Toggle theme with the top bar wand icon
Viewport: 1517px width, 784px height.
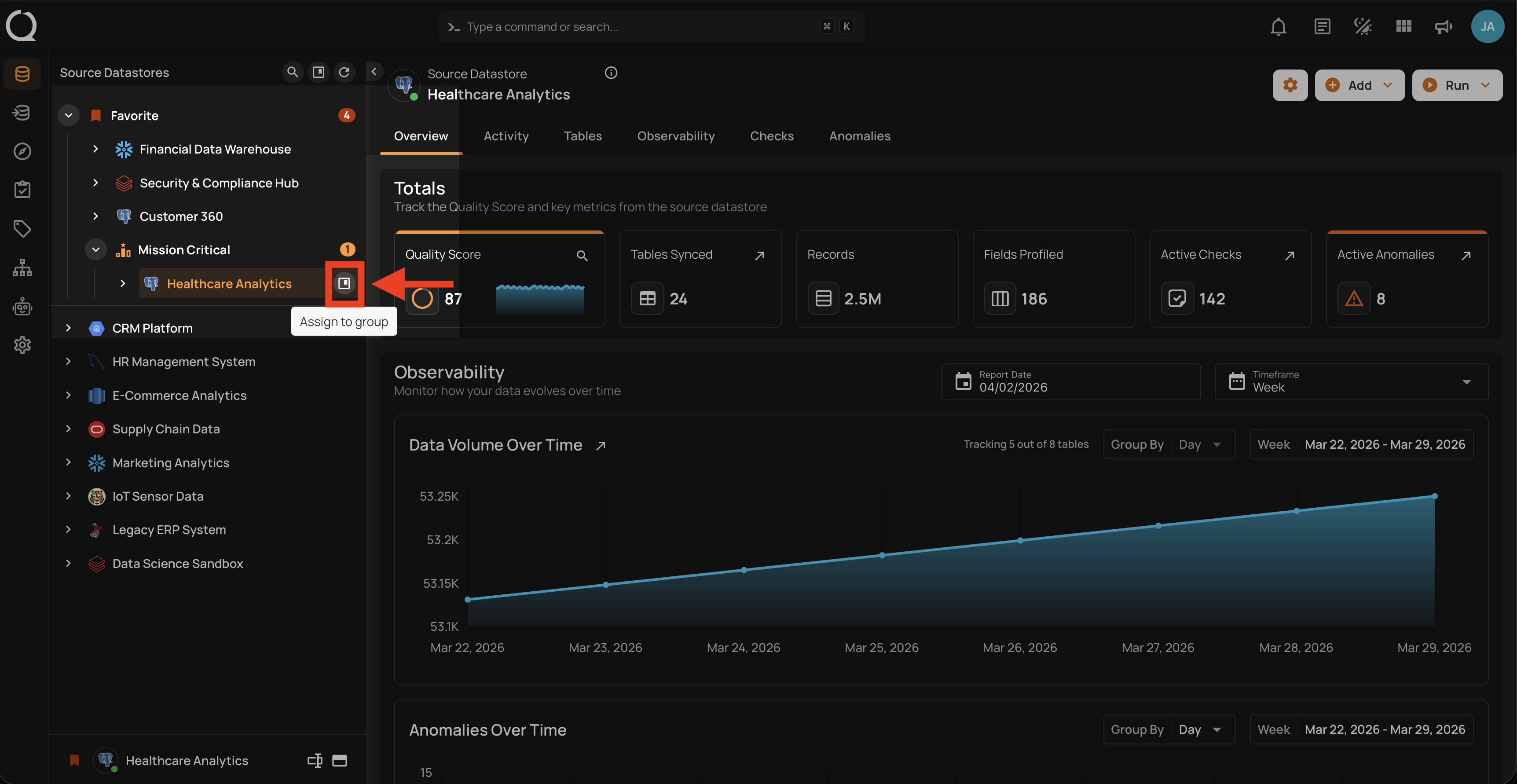1363,26
